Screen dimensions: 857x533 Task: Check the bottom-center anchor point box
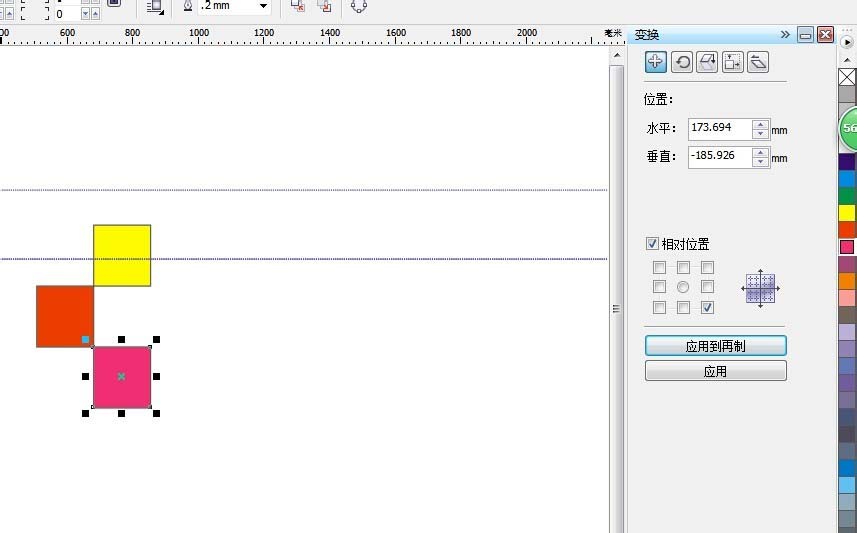[683, 307]
